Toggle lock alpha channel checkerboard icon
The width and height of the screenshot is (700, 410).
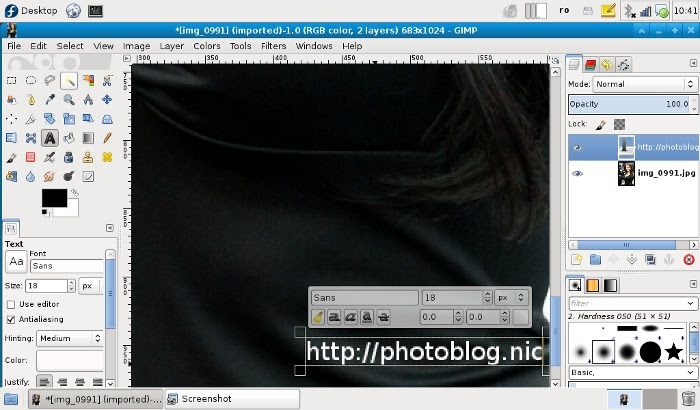(x=619, y=124)
